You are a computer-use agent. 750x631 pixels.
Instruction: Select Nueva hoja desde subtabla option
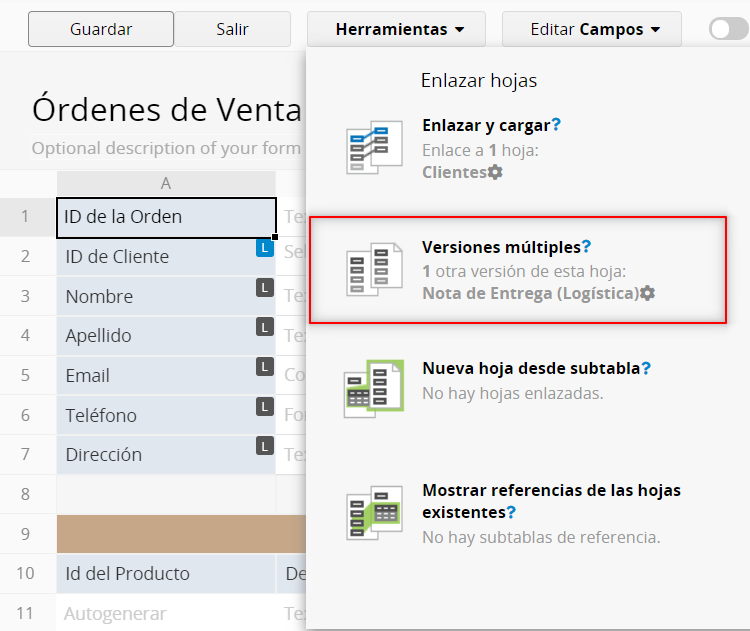530,368
